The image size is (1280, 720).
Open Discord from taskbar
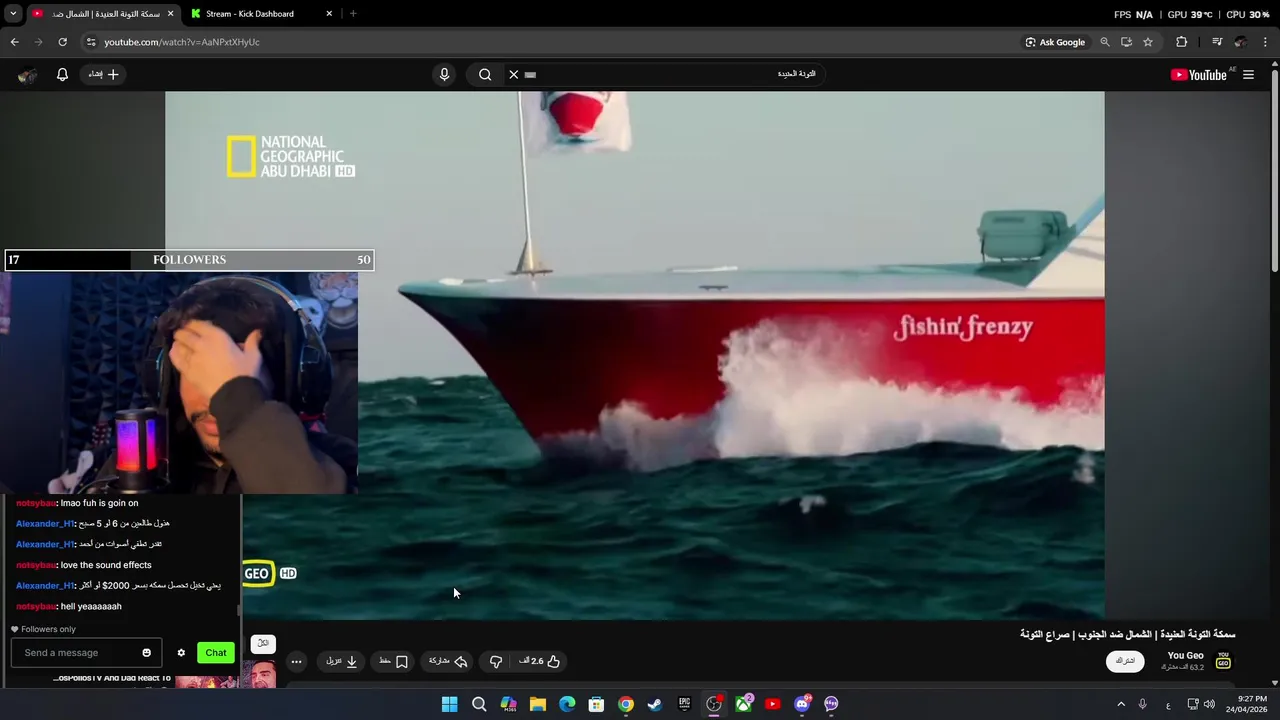pyautogui.click(x=801, y=704)
